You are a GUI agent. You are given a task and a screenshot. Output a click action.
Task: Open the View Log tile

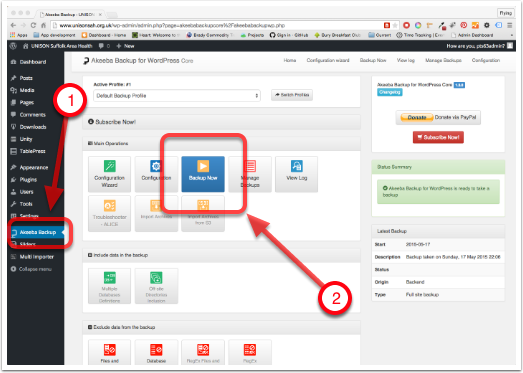click(x=296, y=174)
